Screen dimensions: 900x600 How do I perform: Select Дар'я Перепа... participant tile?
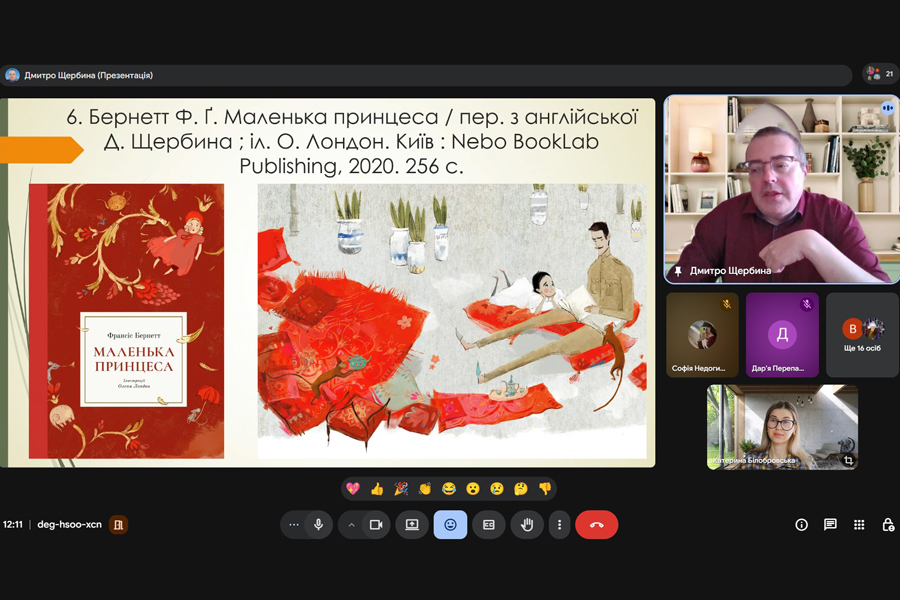click(782, 335)
